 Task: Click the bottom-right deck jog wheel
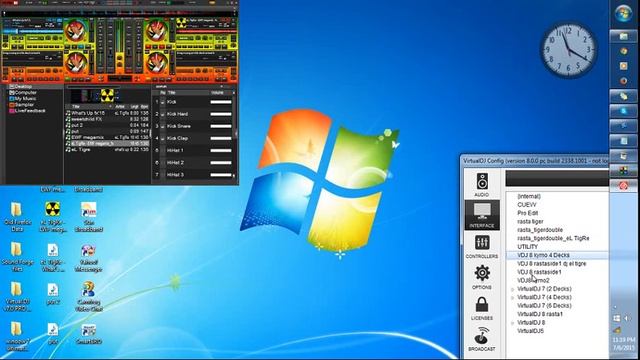(x=156, y=64)
